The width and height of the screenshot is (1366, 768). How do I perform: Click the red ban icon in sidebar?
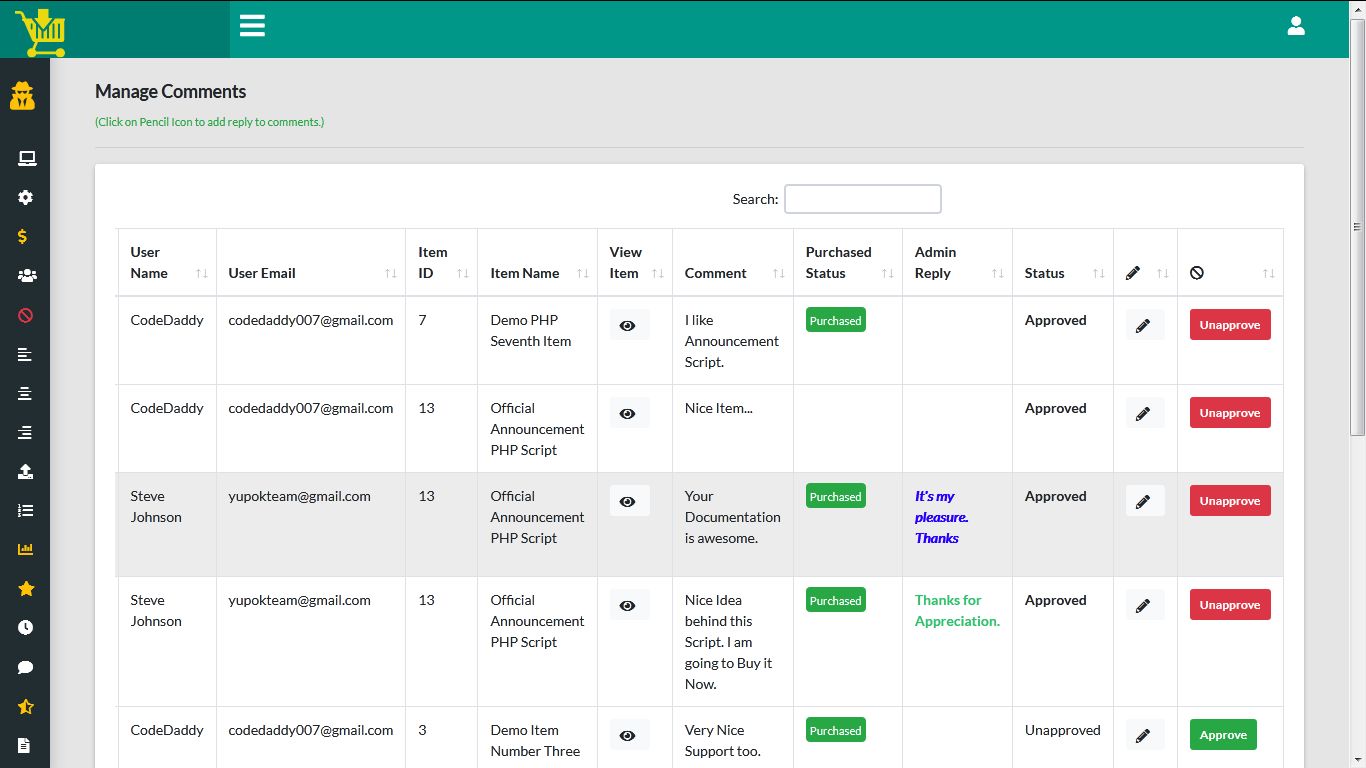(26, 315)
